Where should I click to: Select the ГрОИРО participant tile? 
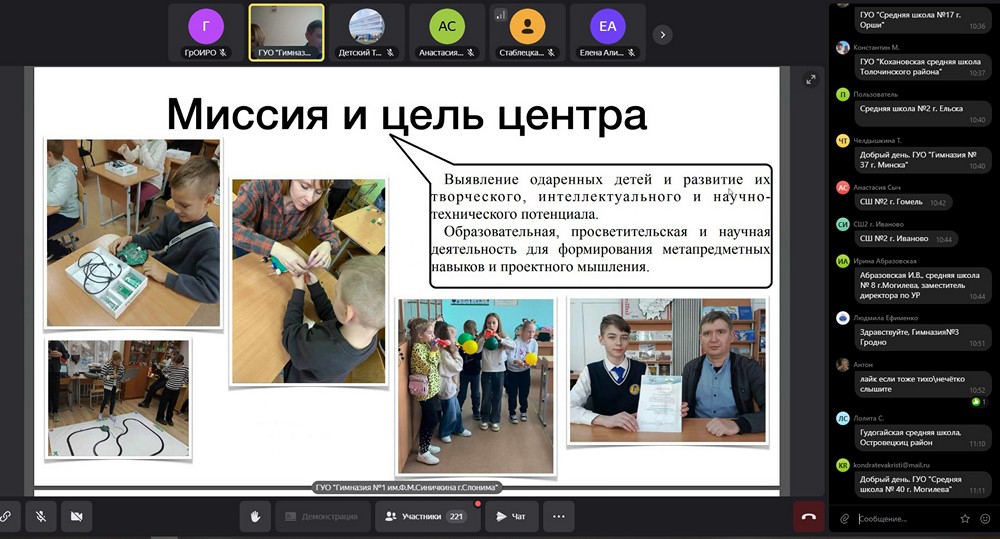point(206,32)
